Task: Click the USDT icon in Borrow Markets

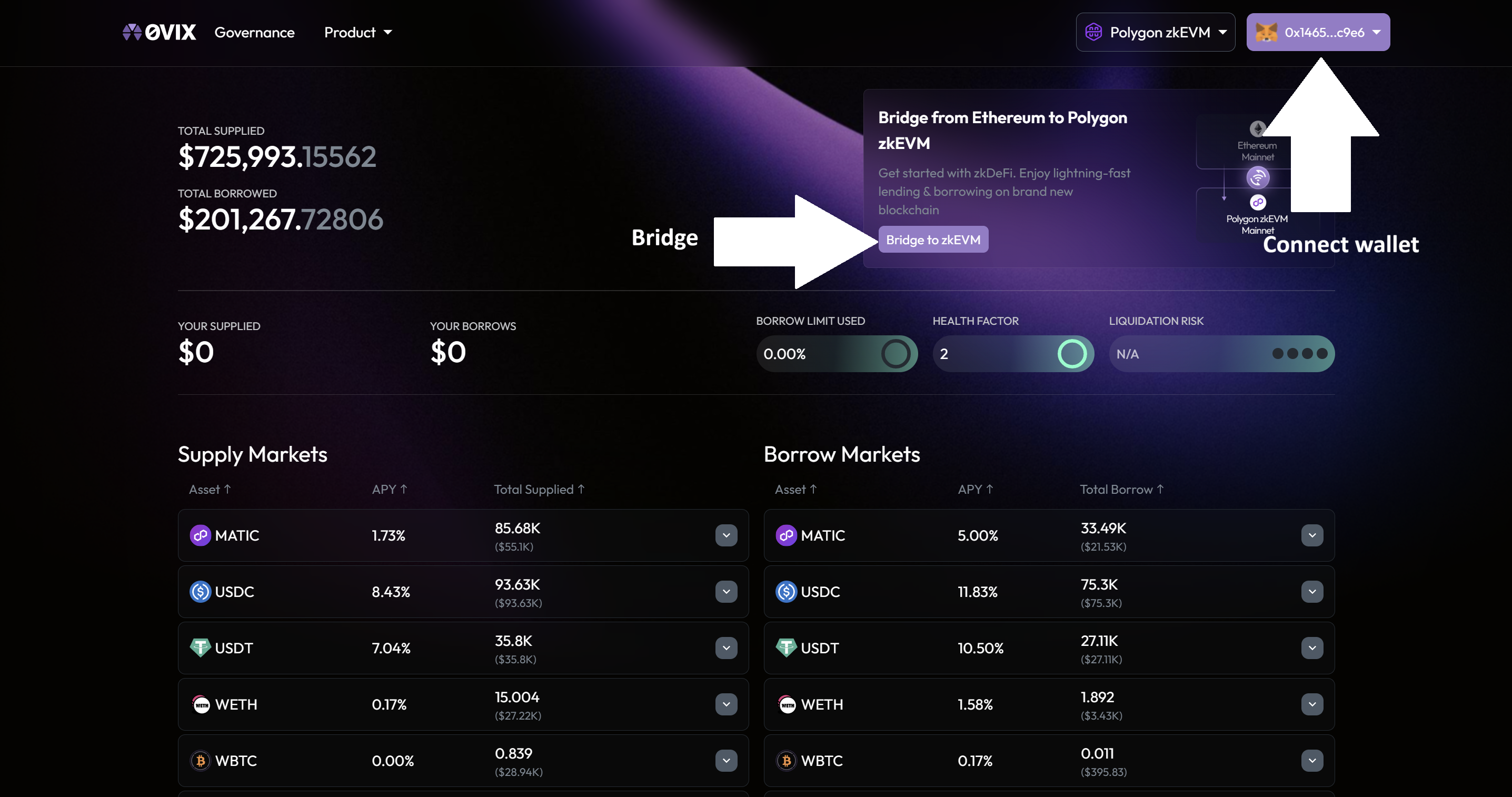Action: click(786, 648)
